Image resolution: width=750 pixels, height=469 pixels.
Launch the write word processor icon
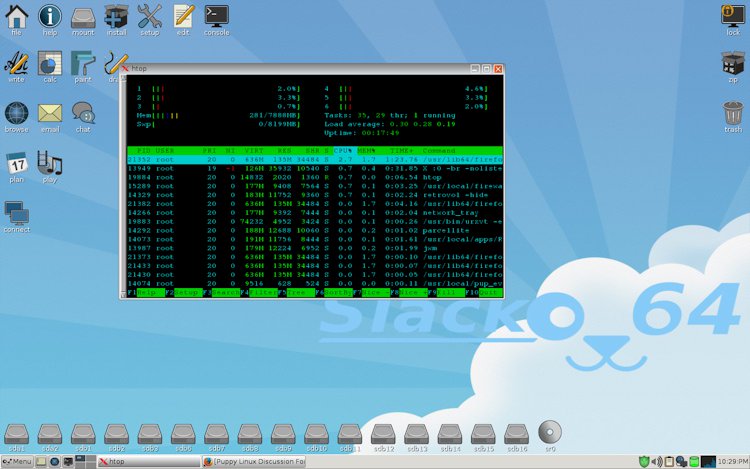click(16, 65)
